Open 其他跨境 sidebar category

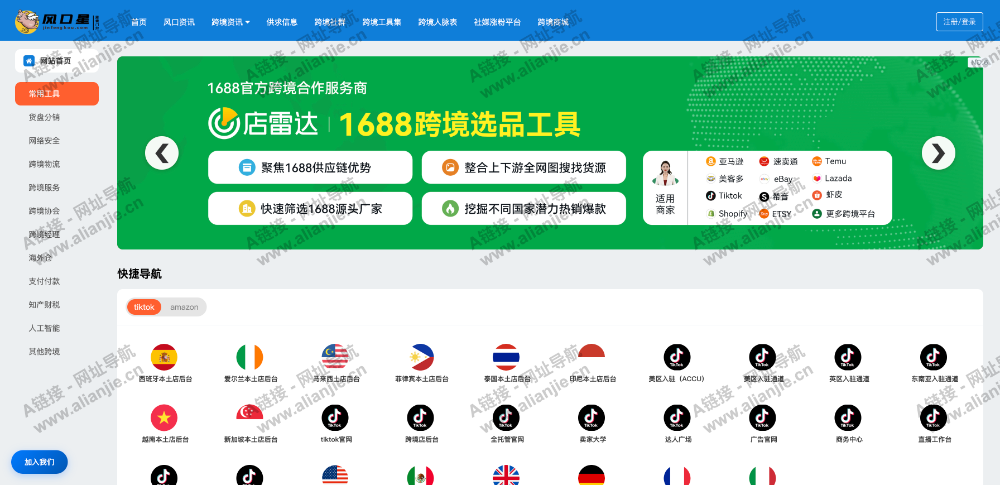pyautogui.click(x=44, y=351)
